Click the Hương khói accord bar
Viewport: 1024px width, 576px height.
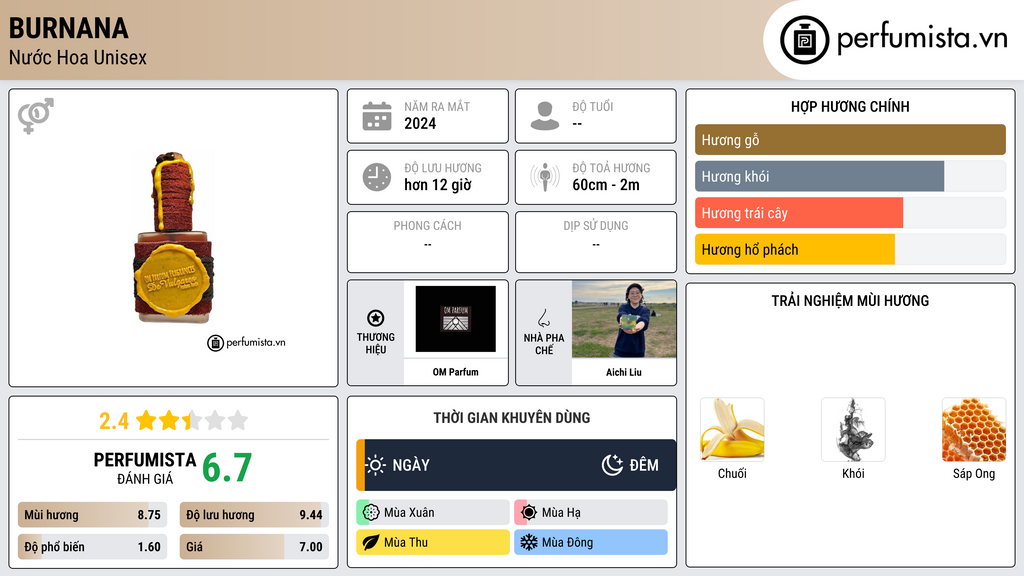pos(850,176)
